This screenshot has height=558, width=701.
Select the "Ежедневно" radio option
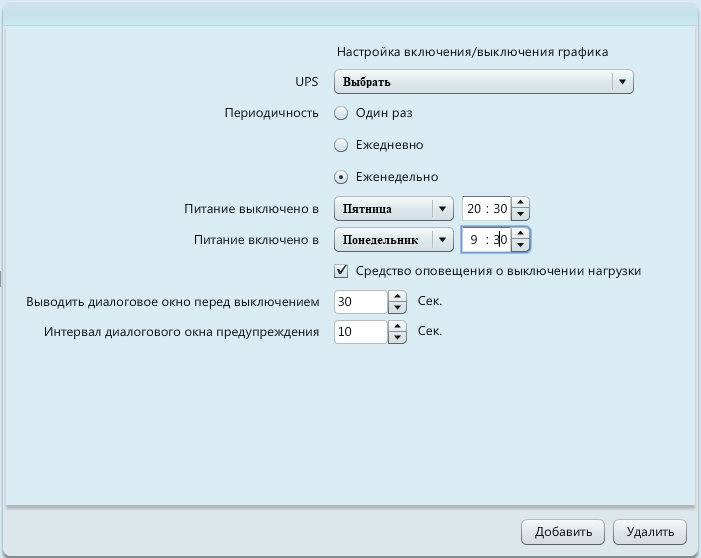pyautogui.click(x=341, y=145)
